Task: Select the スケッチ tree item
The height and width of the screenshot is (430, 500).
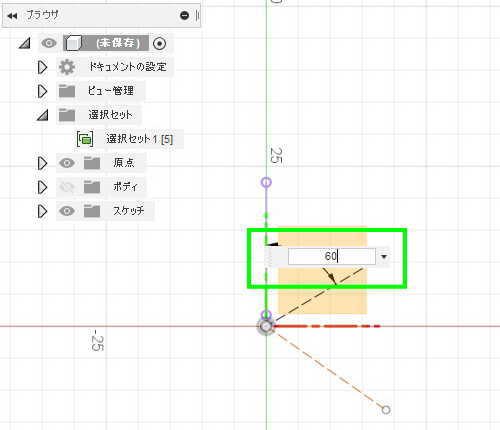Action: [x=128, y=211]
